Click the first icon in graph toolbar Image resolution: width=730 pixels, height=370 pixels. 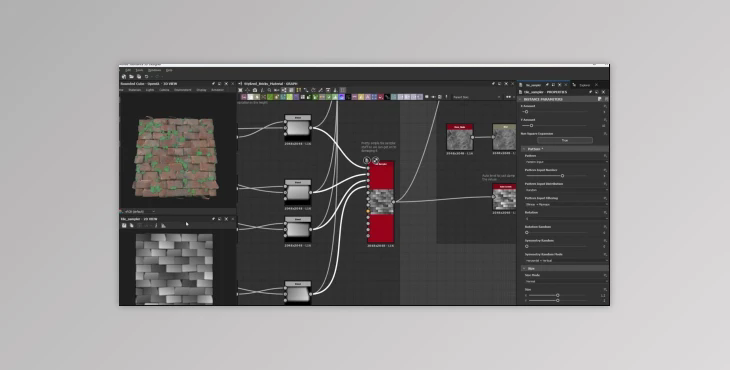tap(240, 90)
